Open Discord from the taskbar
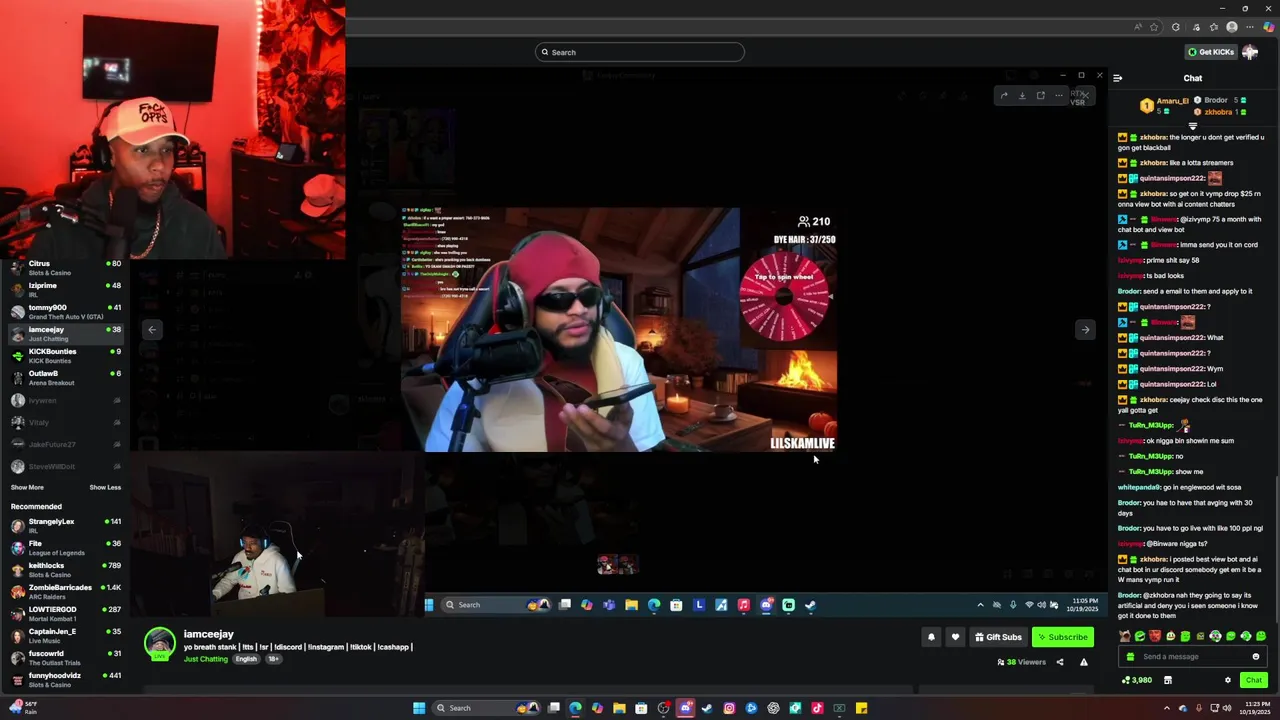The width and height of the screenshot is (1280, 720). point(685,708)
